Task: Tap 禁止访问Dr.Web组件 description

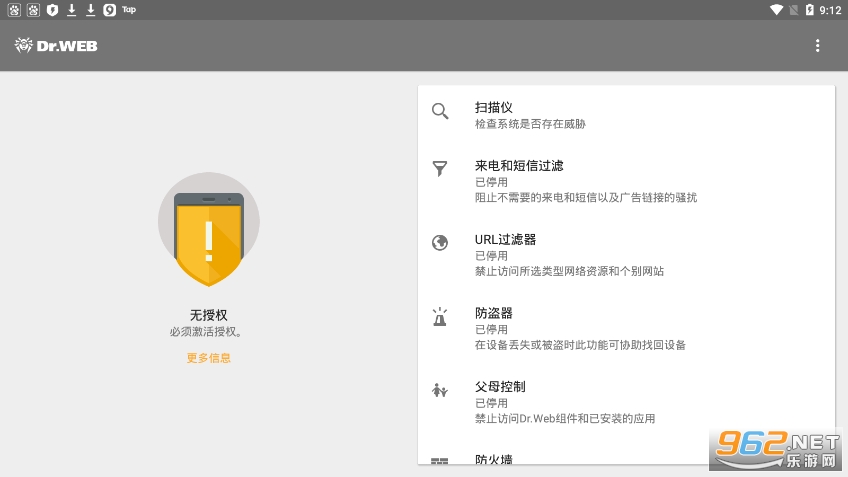Action: [565, 418]
